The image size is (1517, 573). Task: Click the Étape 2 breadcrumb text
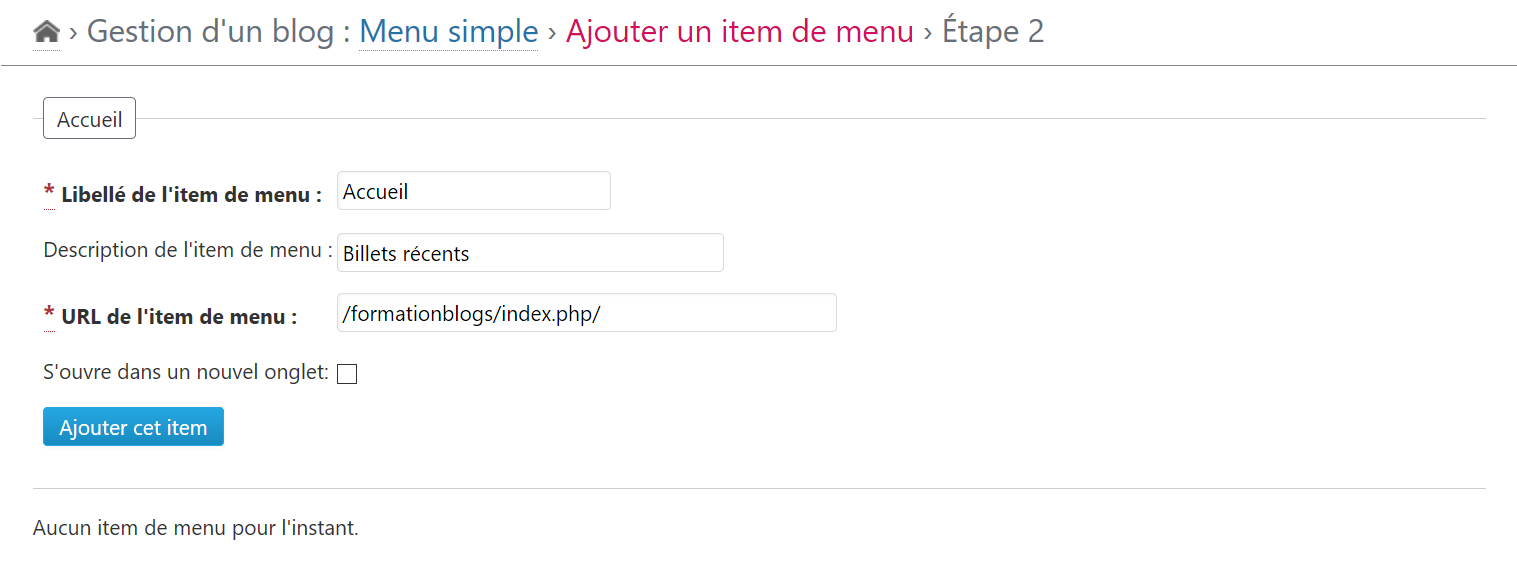[993, 32]
